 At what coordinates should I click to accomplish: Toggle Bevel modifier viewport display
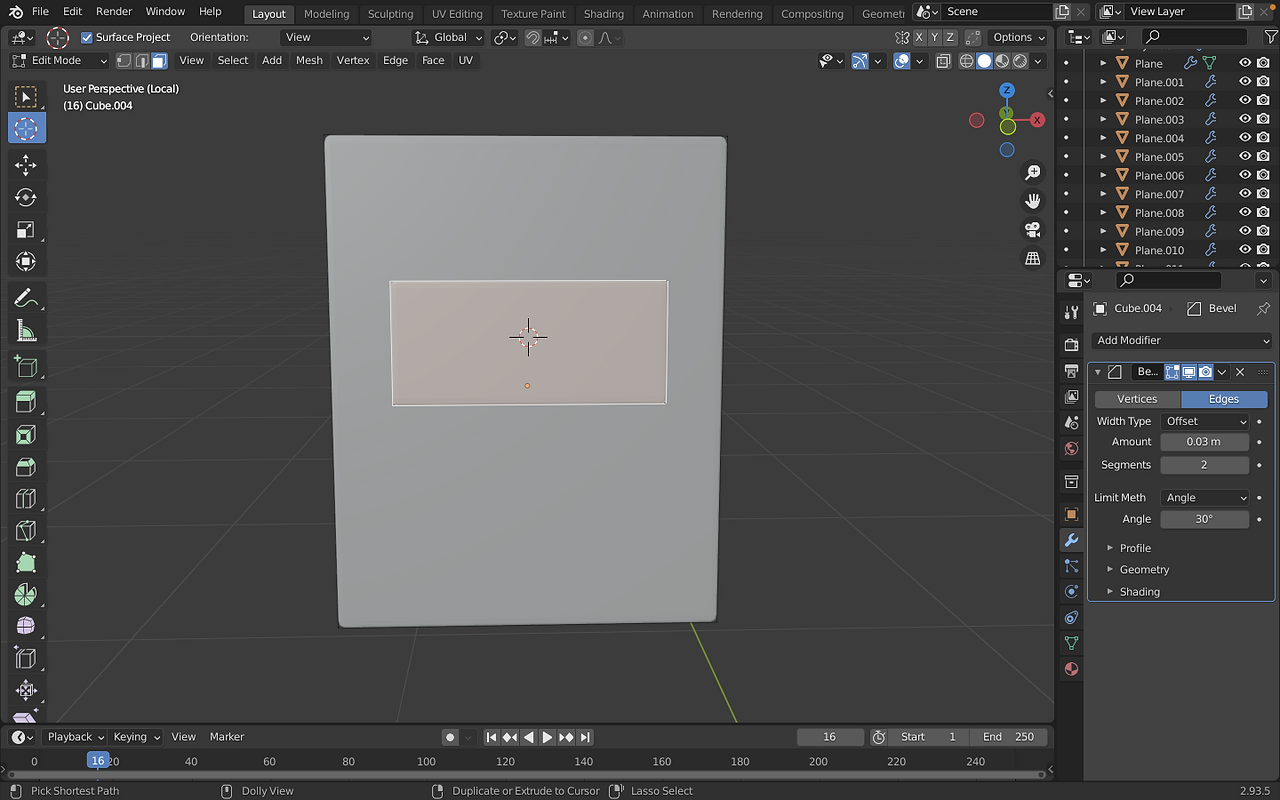pyautogui.click(x=1189, y=372)
